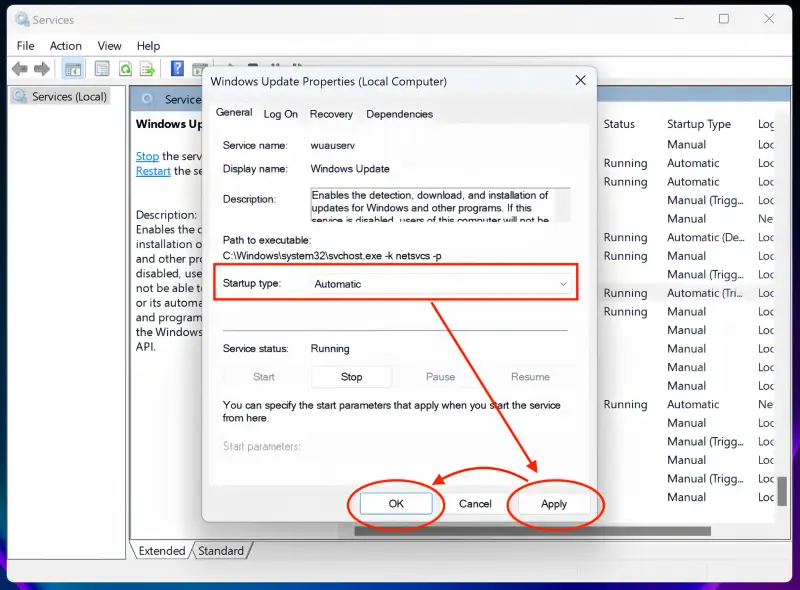800x590 pixels.
Task: Click the greyed Start button
Action: [x=264, y=377]
